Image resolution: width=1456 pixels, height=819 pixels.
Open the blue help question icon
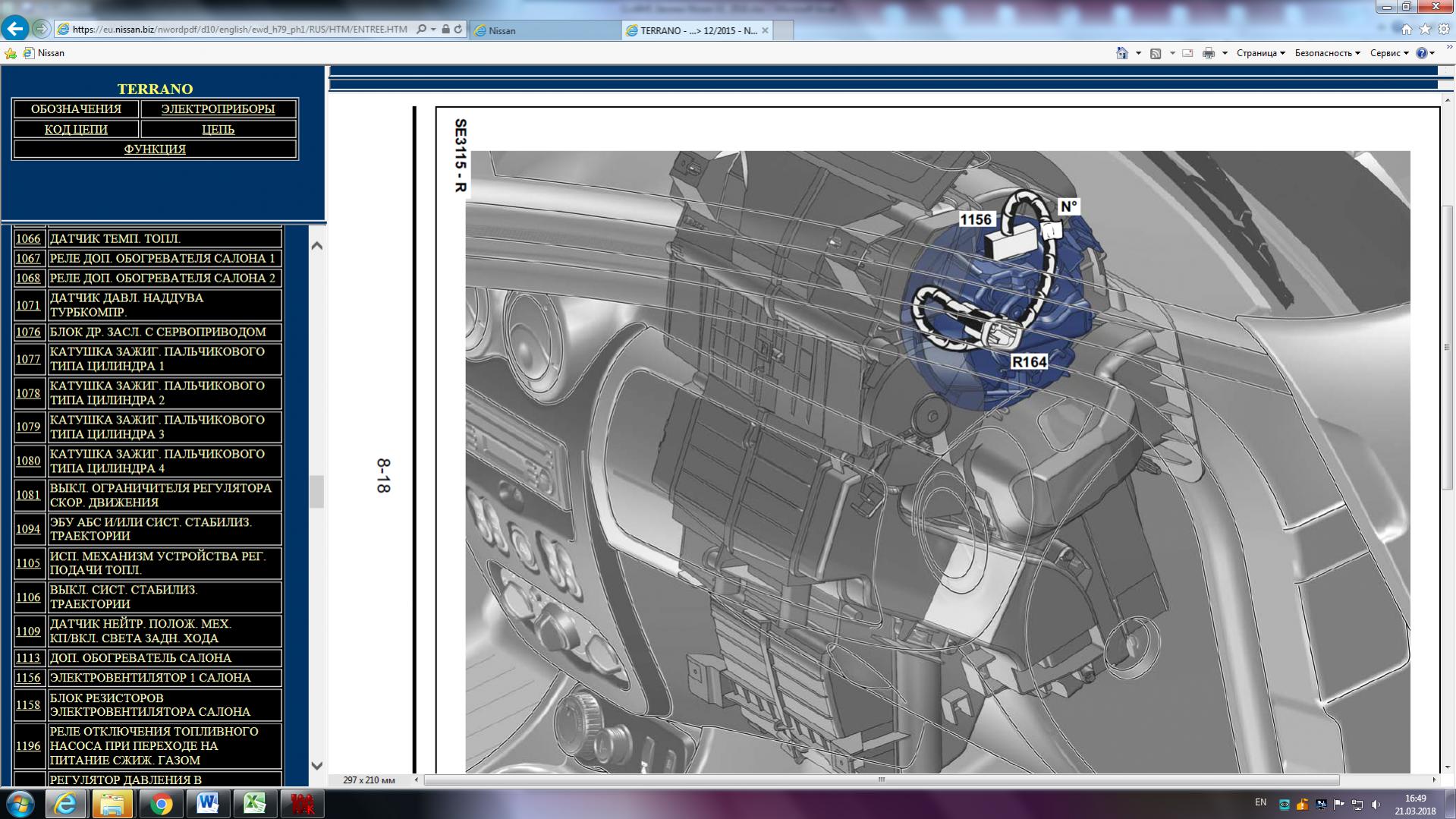[x=1421, y=53]
